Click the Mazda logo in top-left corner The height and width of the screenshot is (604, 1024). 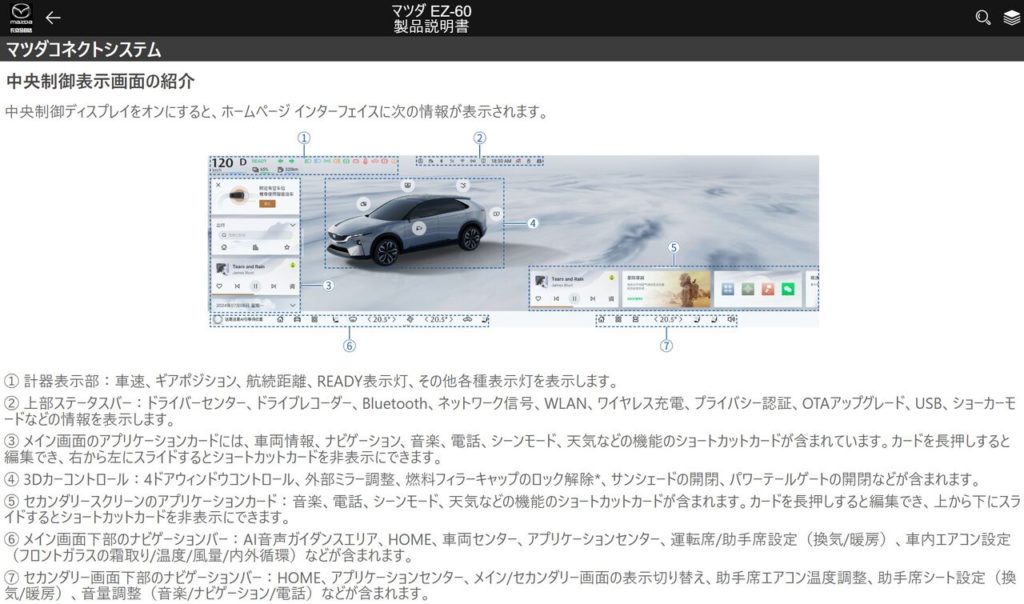21,17
